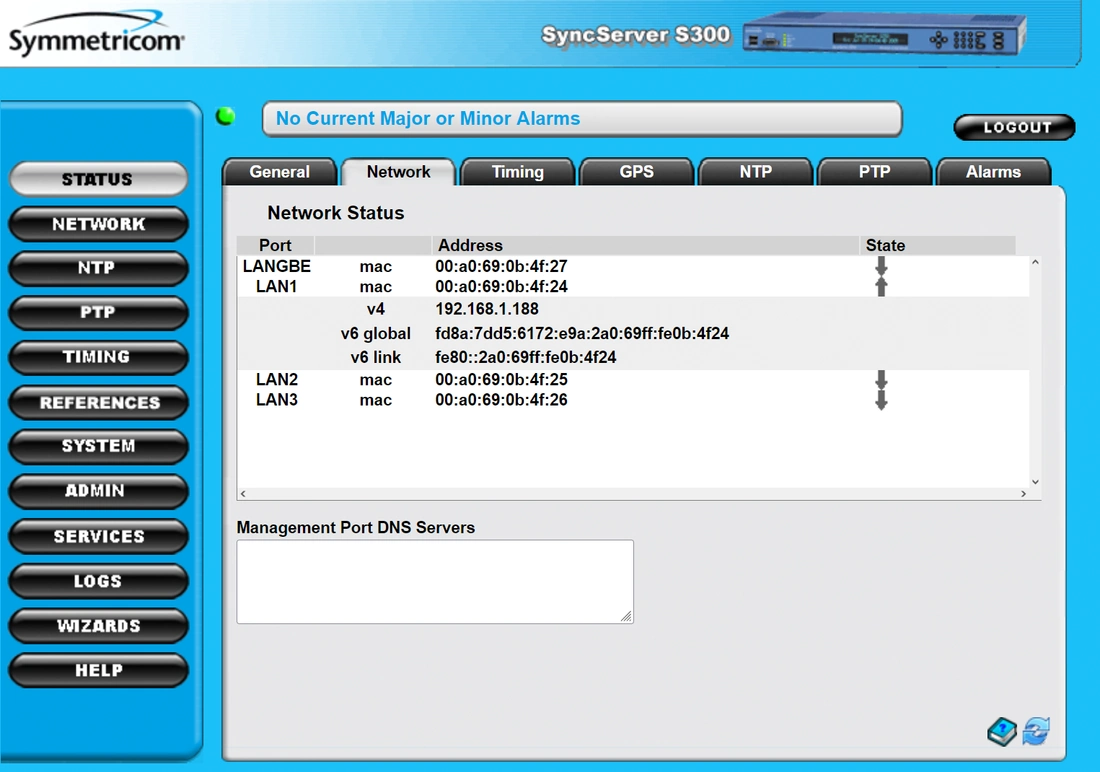Launch the WIZARDS sidebar section
Viewport: 1100px width, 772px height.
point(98,625)
